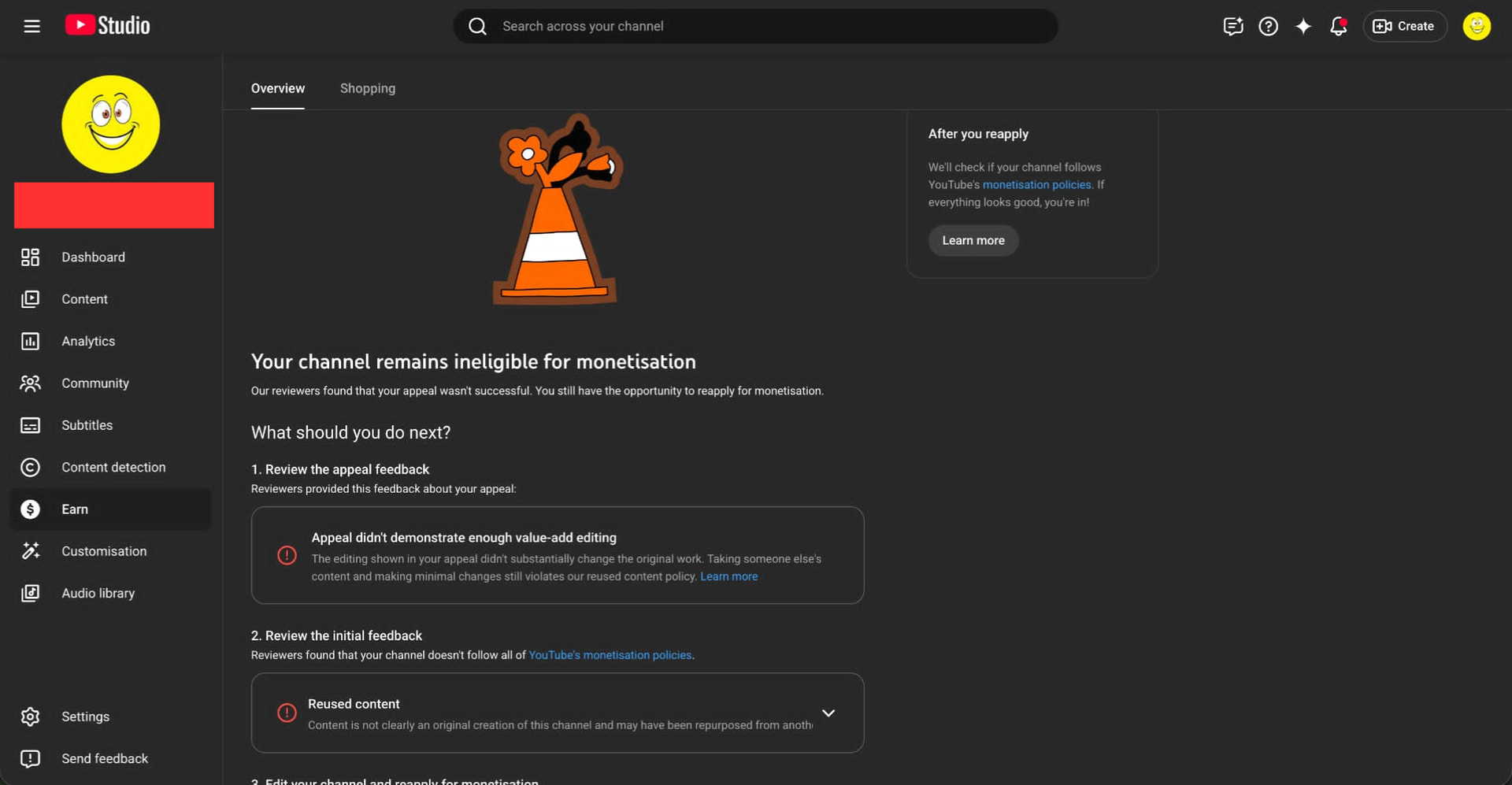
Task: Open the notifications bell
Action: pyautogui.click(x=1338, y=26)
